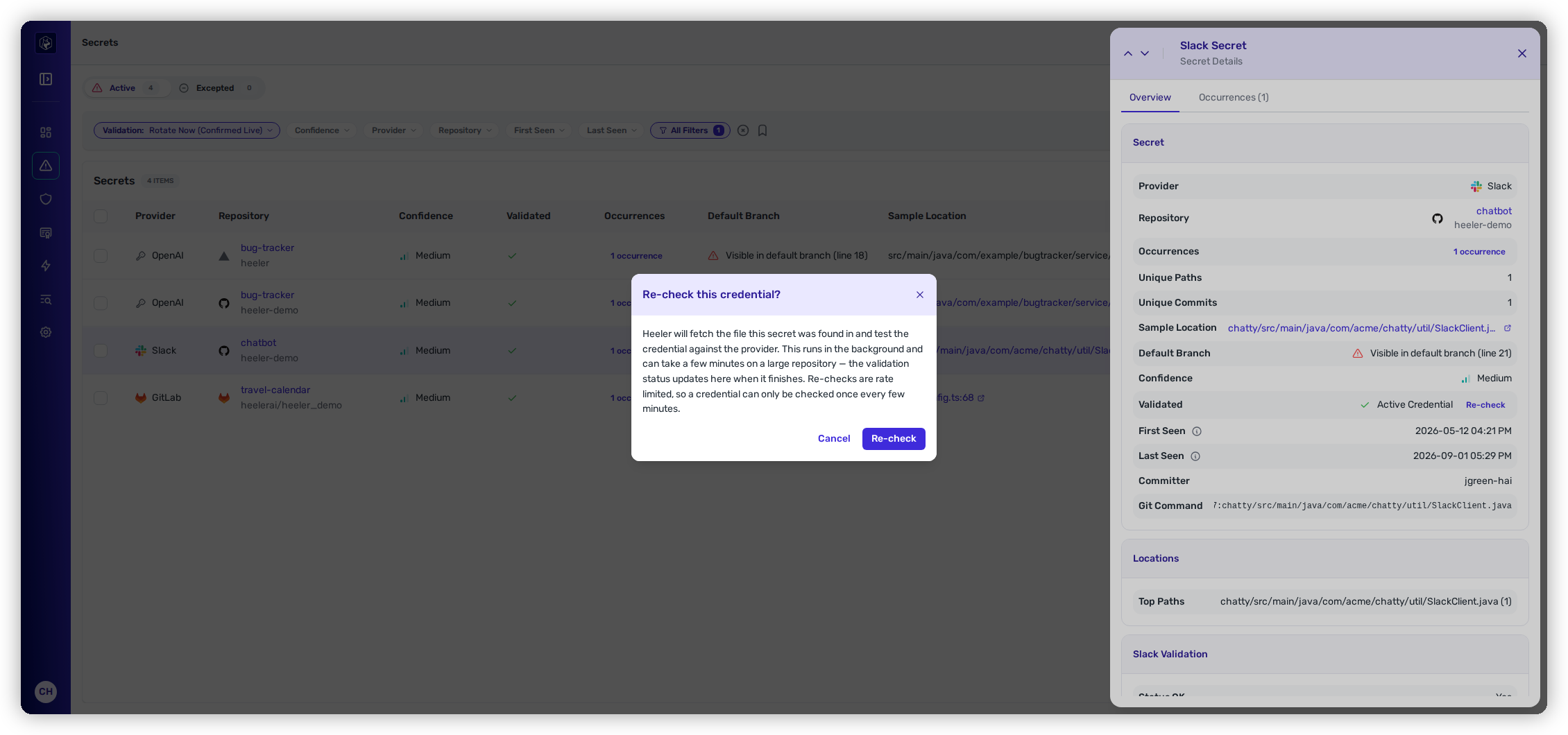Click First Seen info icon

tap(1197, 431)
